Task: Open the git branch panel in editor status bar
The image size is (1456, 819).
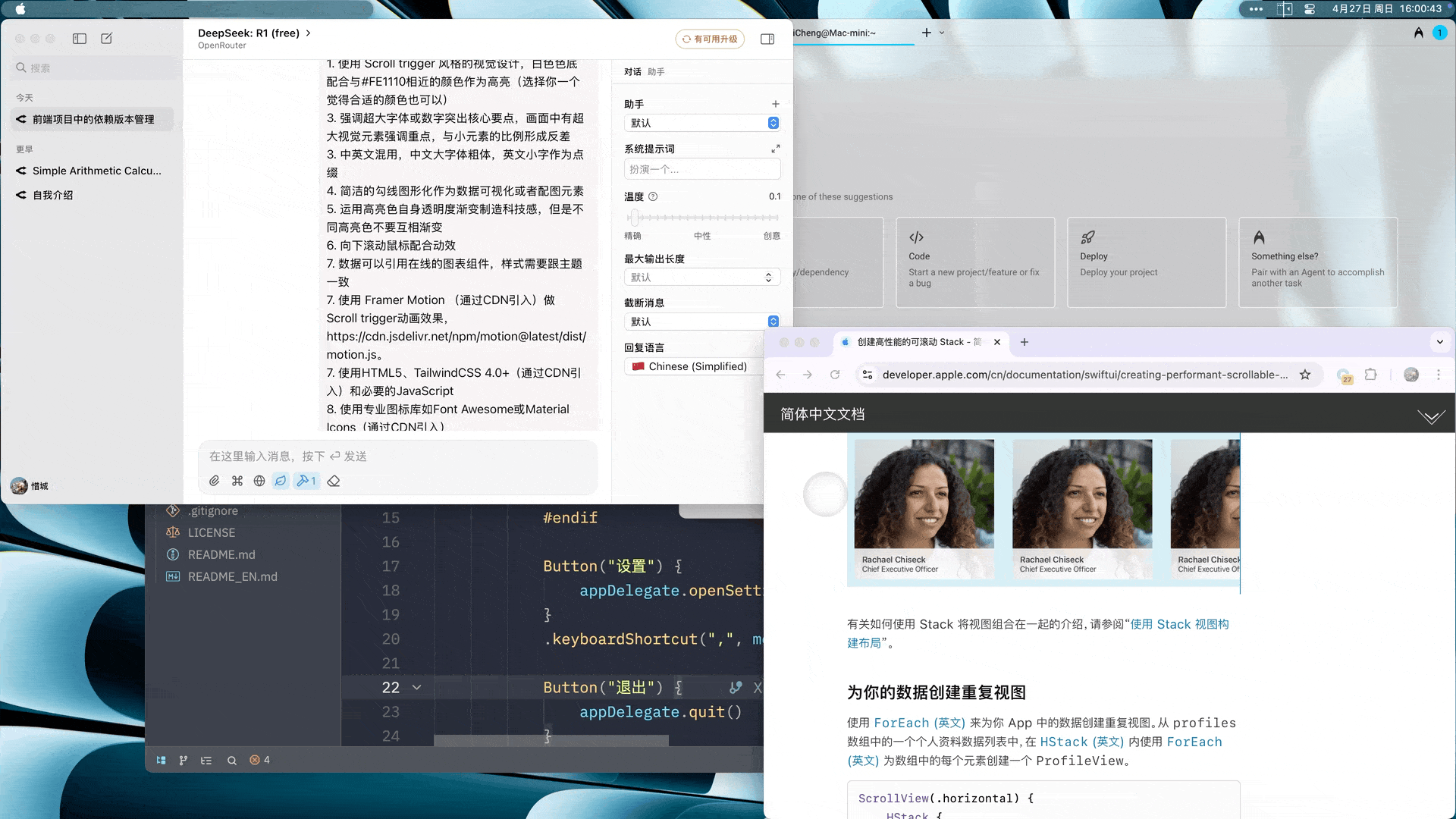Action: tap(183, 760)
